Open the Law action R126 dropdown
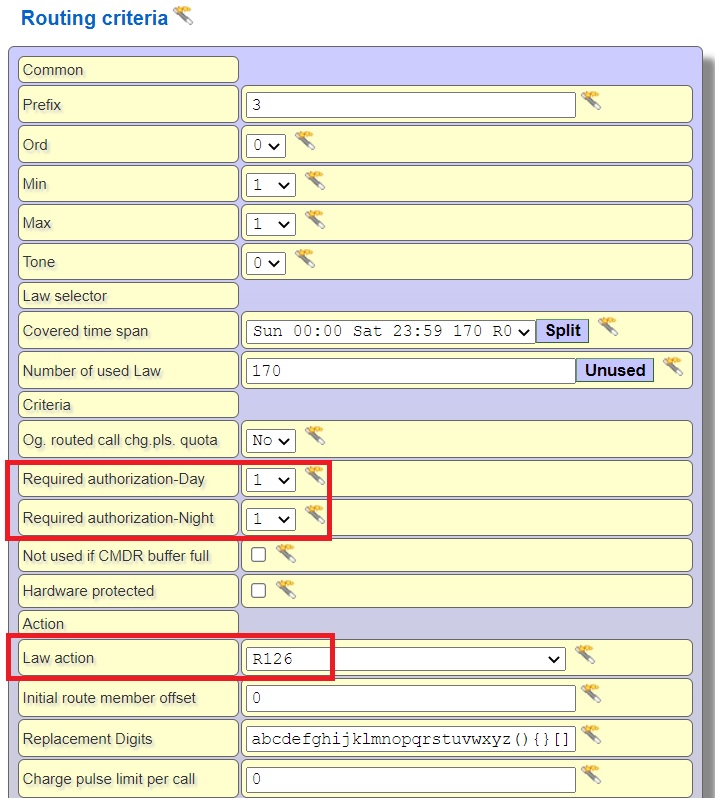Image resolution: width=715 pixels, height=798 pixels. (x=405, y=659)
